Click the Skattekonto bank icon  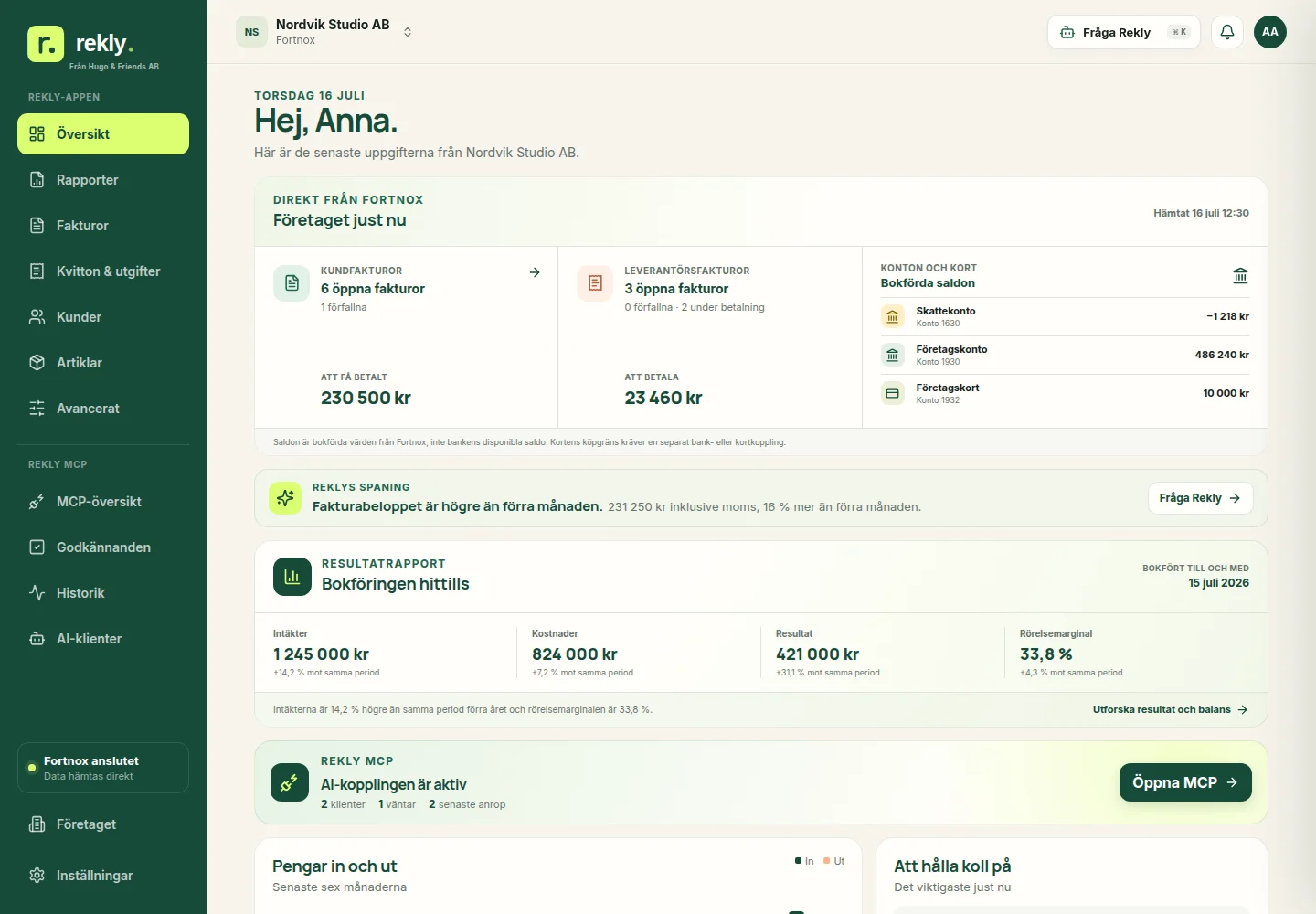point(893,316)
